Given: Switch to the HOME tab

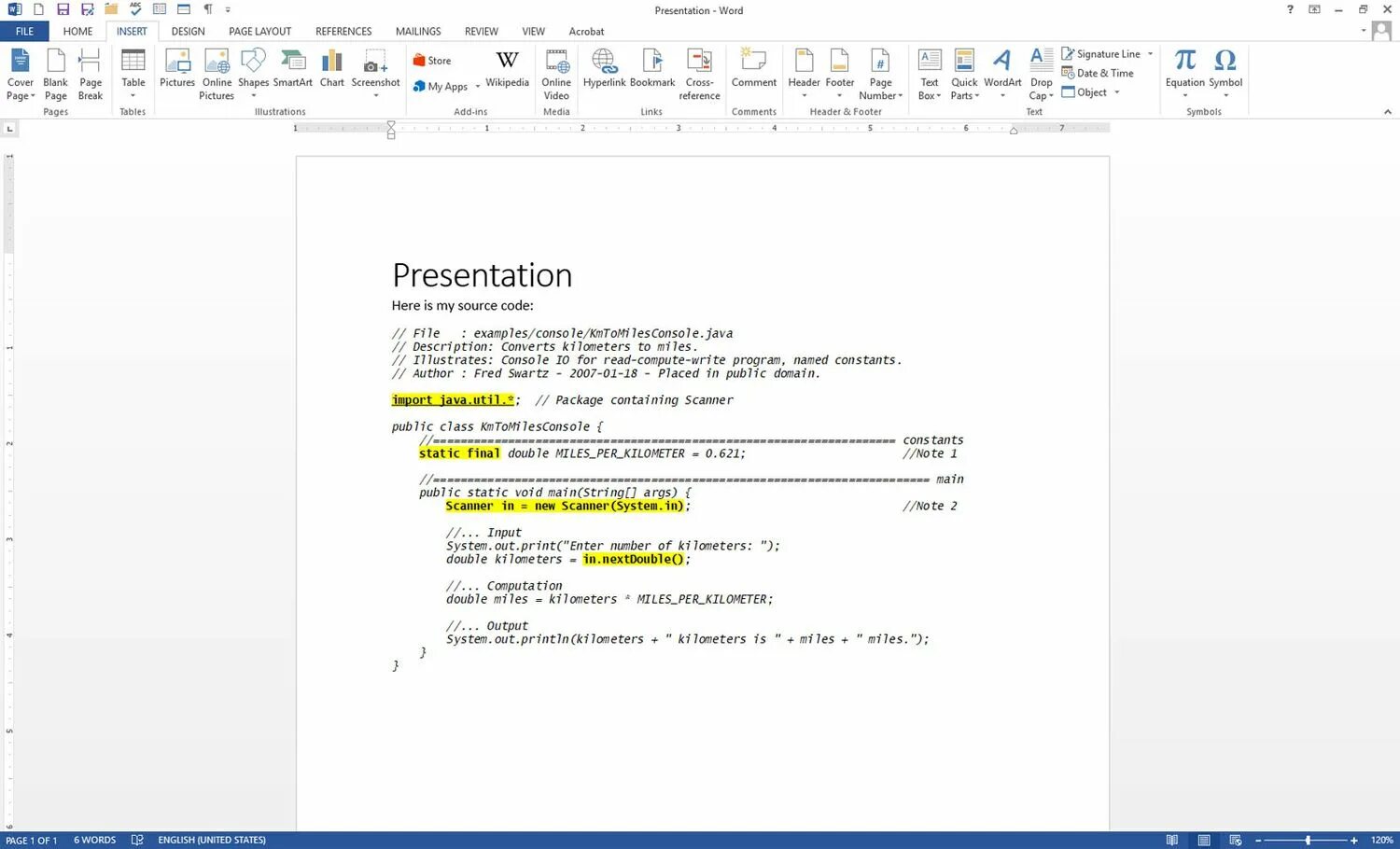Looking at the screenshot, I should (x=77, y=32).
